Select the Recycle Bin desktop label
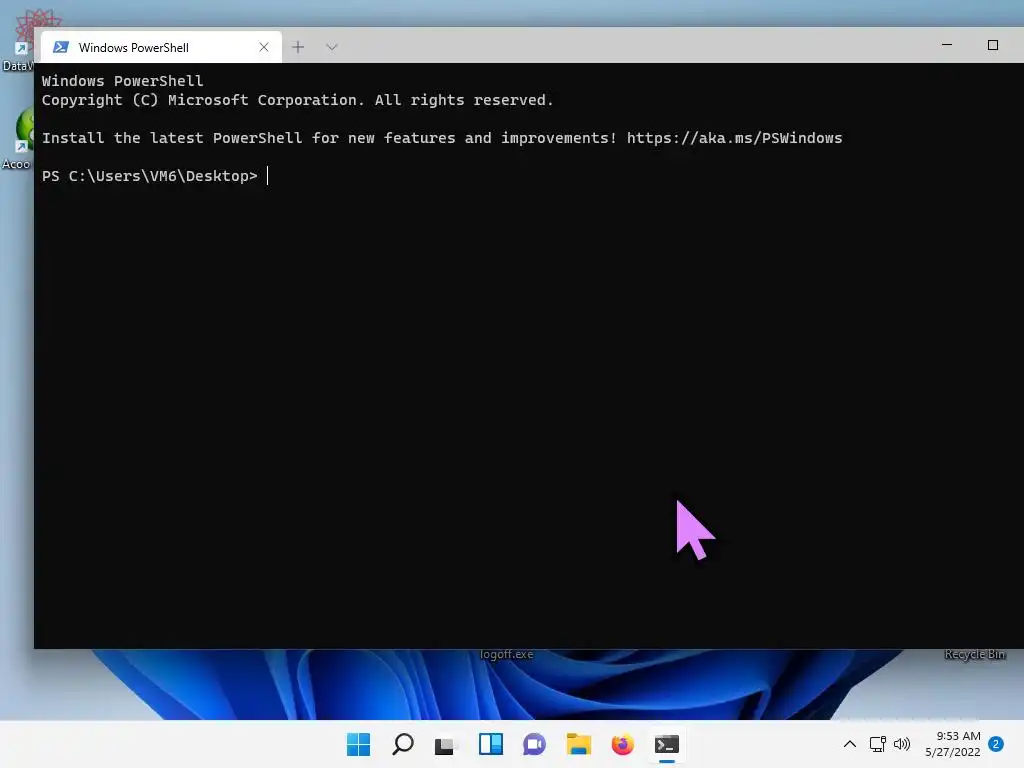The image size is (1024, 768). tap(975, 654)
